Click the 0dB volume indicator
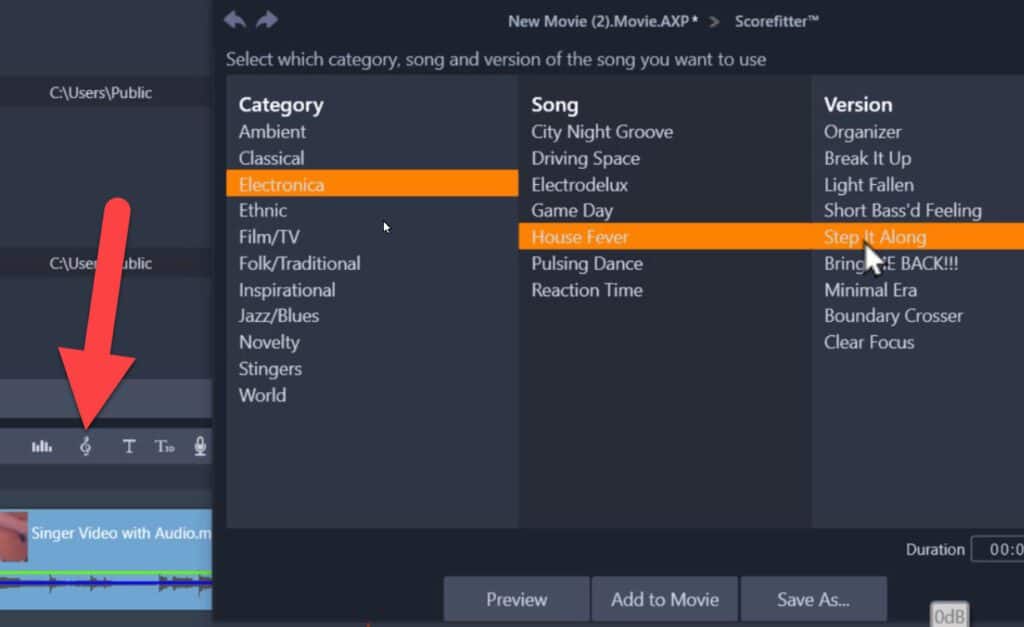 (948, 615)
